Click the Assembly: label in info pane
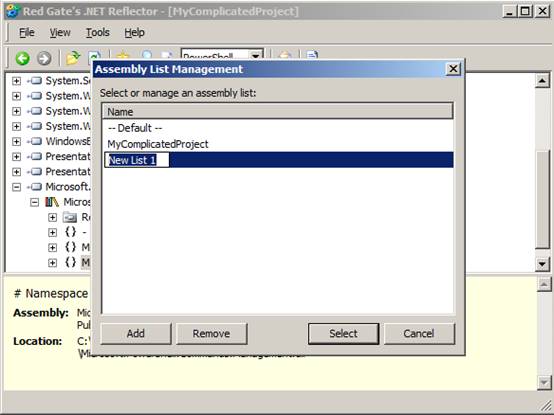The width and height of the screenshot is (554, 415). [41, 313]
